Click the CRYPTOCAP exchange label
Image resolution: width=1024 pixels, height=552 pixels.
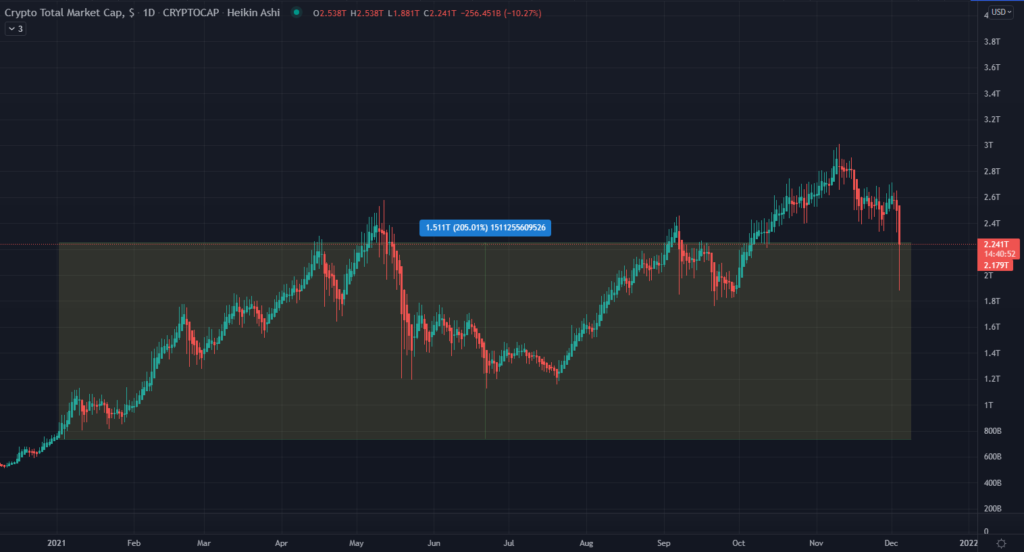[x=191, y=12]
